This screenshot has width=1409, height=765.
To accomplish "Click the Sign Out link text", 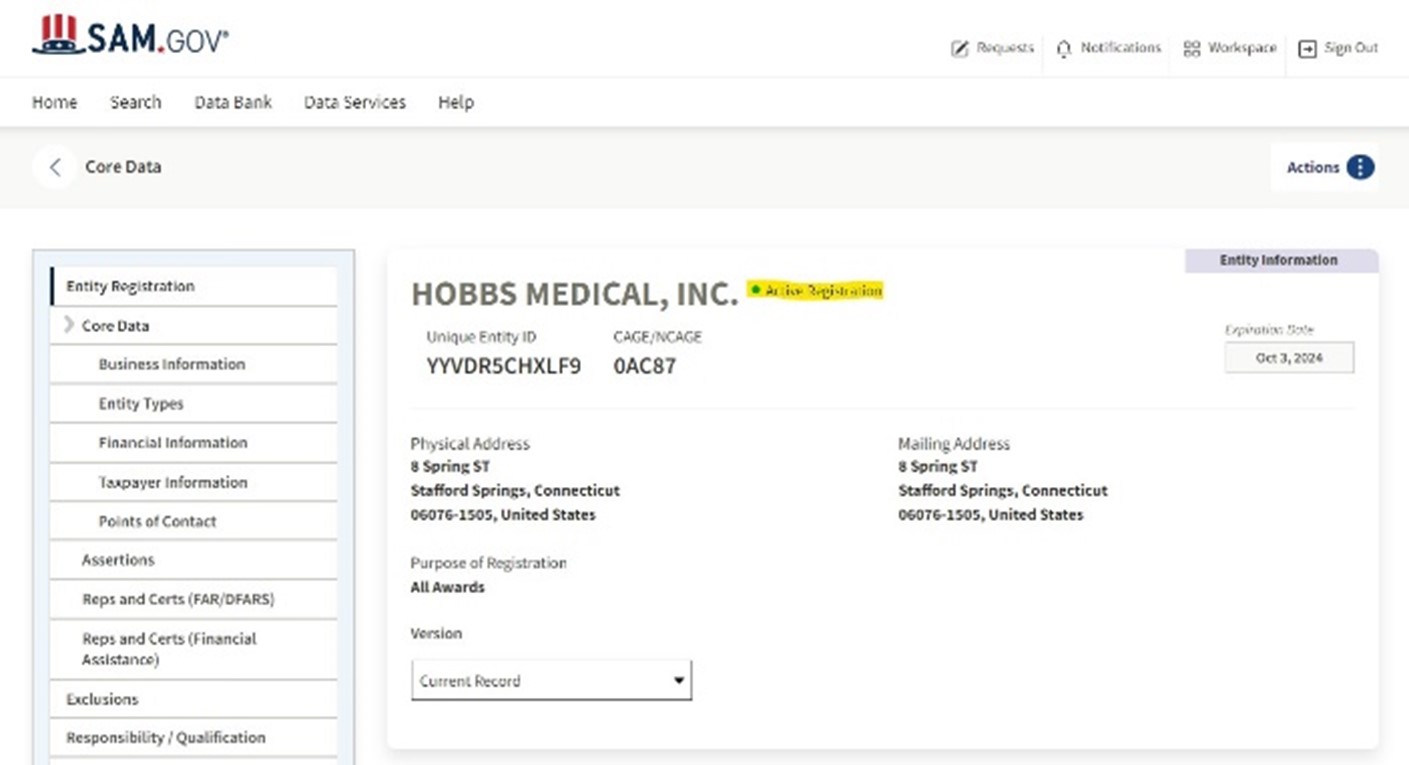I will [1351, 48].
